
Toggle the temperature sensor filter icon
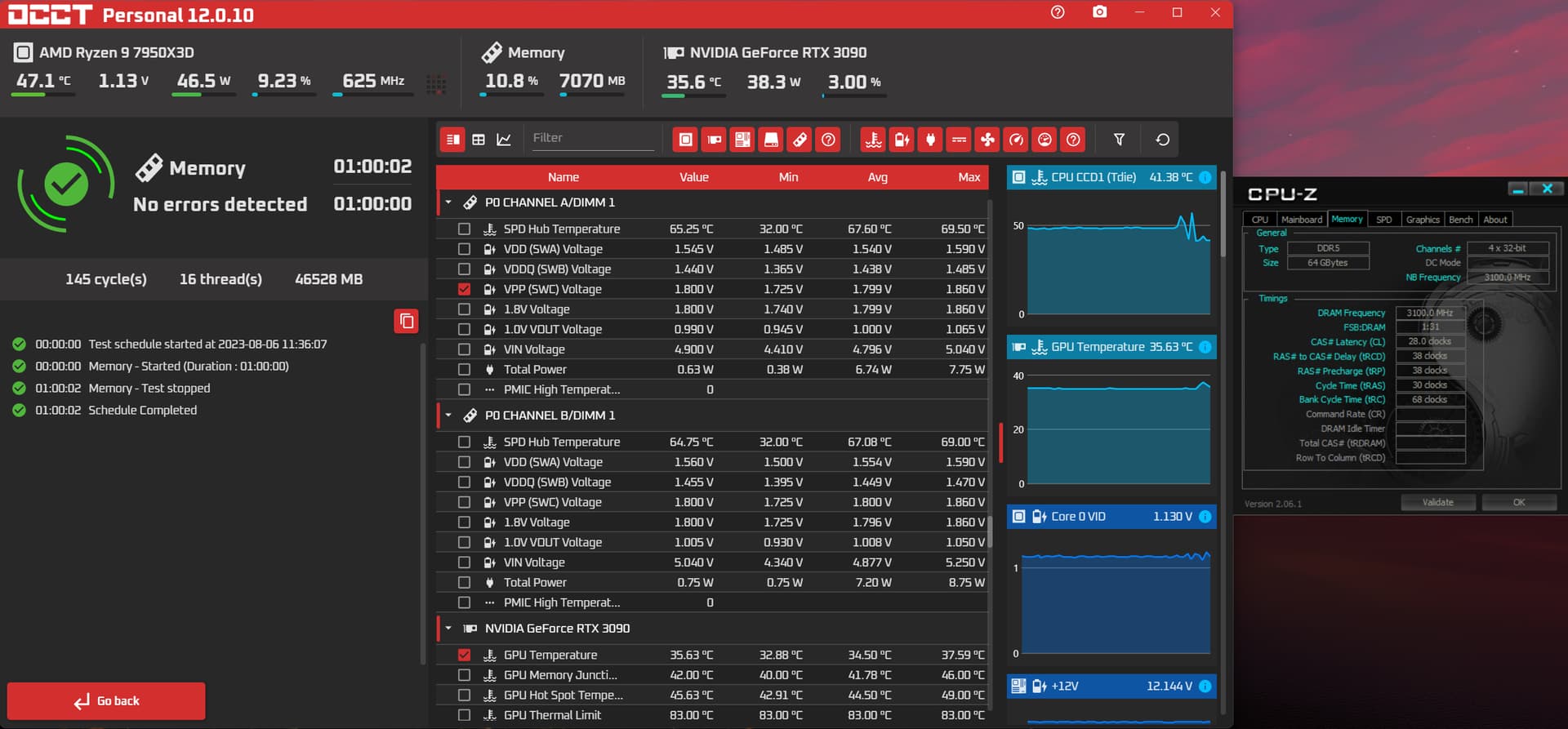pyautogui.click(x=873, y=140)
